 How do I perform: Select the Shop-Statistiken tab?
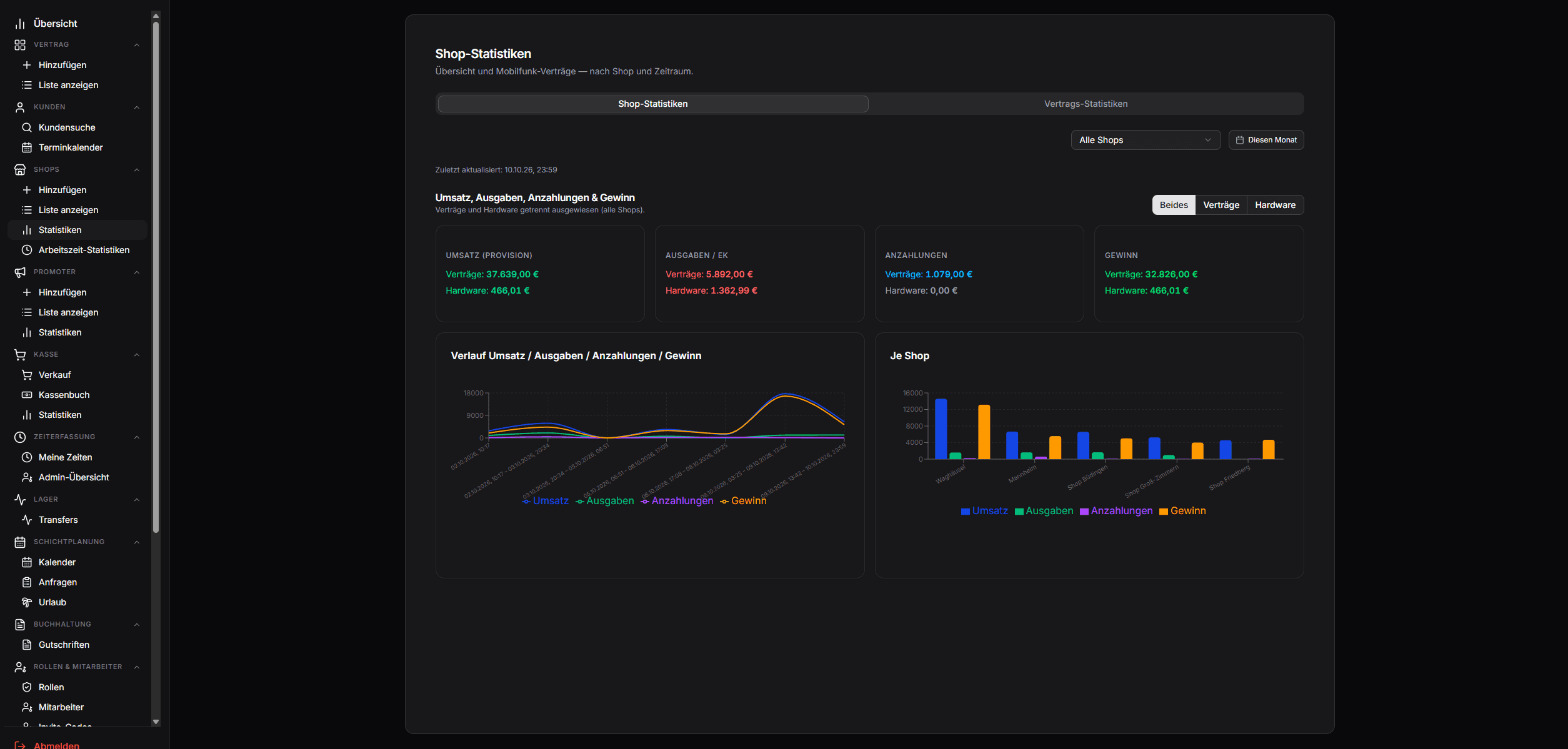point(653,104)
